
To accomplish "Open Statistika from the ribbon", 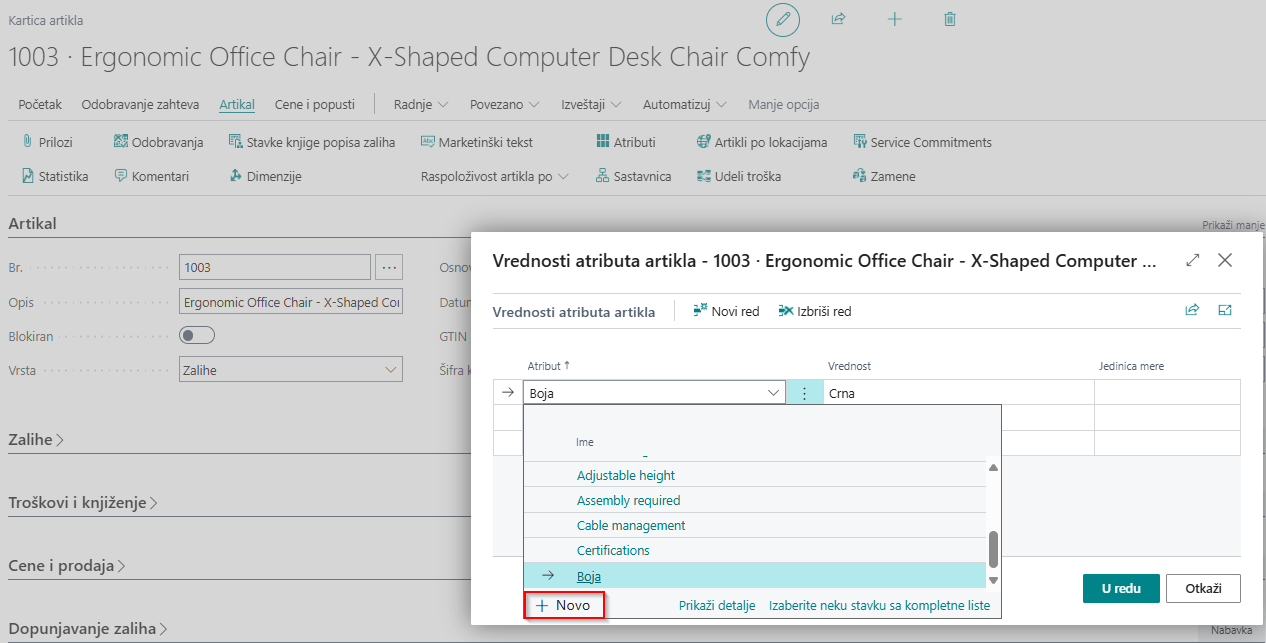I will [55, 176].
